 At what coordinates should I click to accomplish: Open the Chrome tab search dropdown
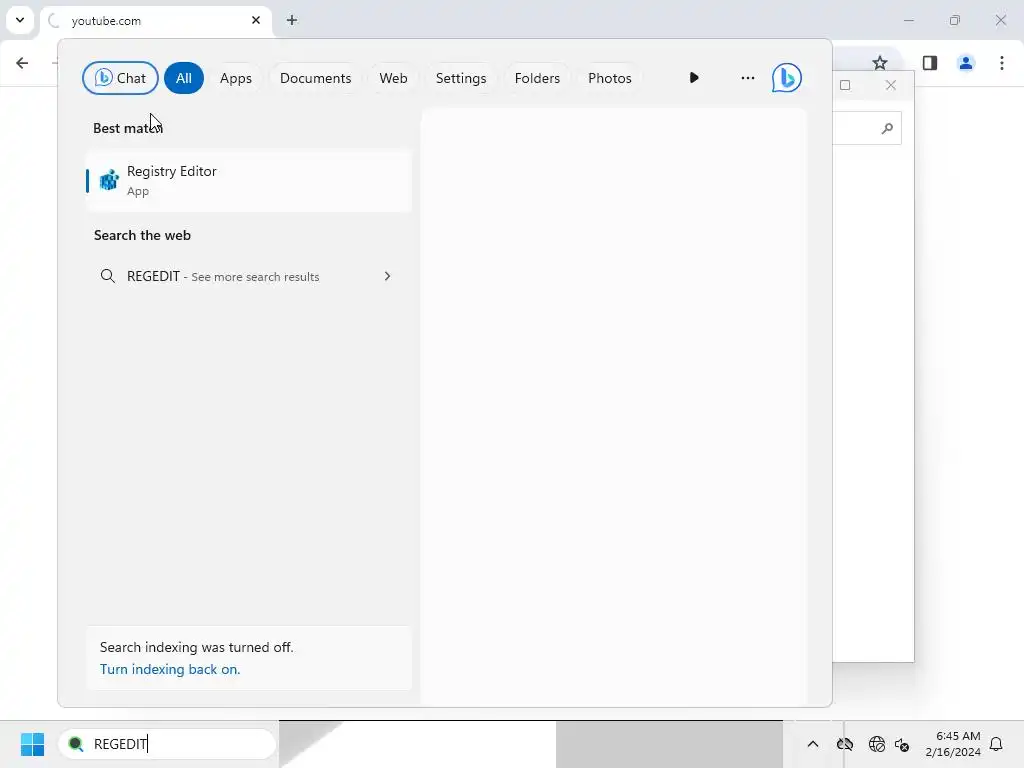coord(20,20)
